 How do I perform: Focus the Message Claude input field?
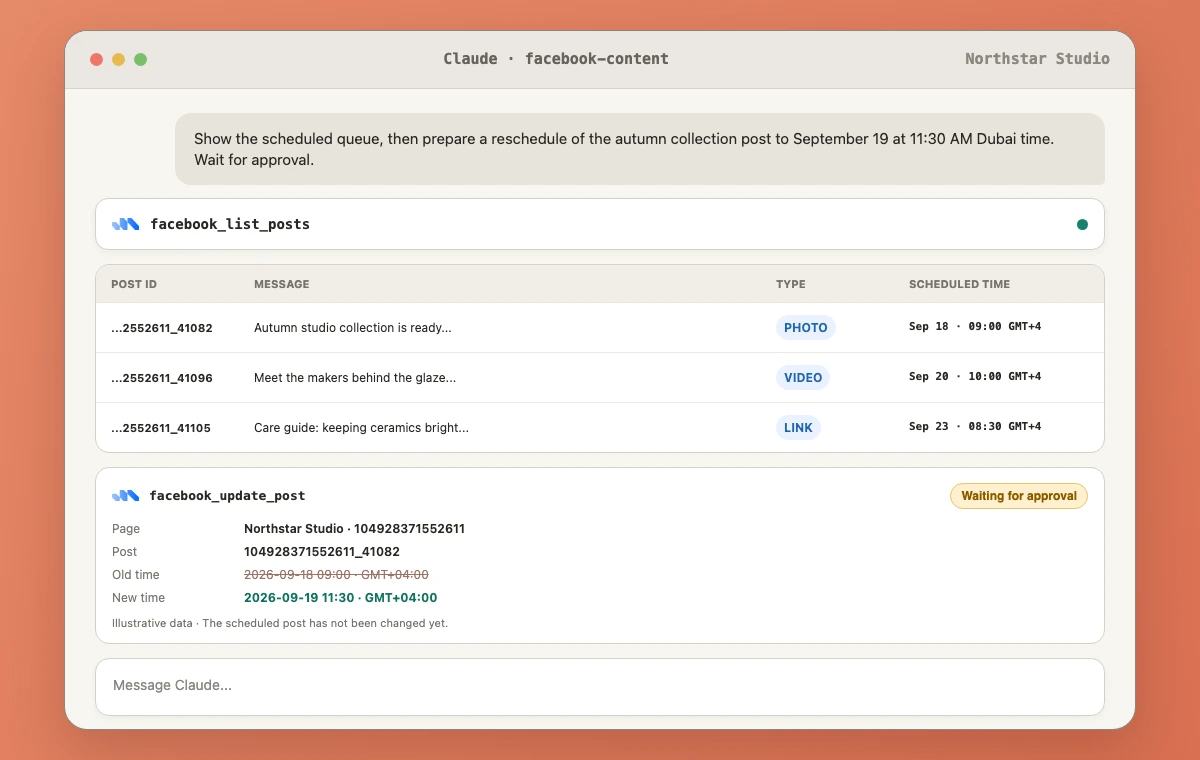pos(600,686)
